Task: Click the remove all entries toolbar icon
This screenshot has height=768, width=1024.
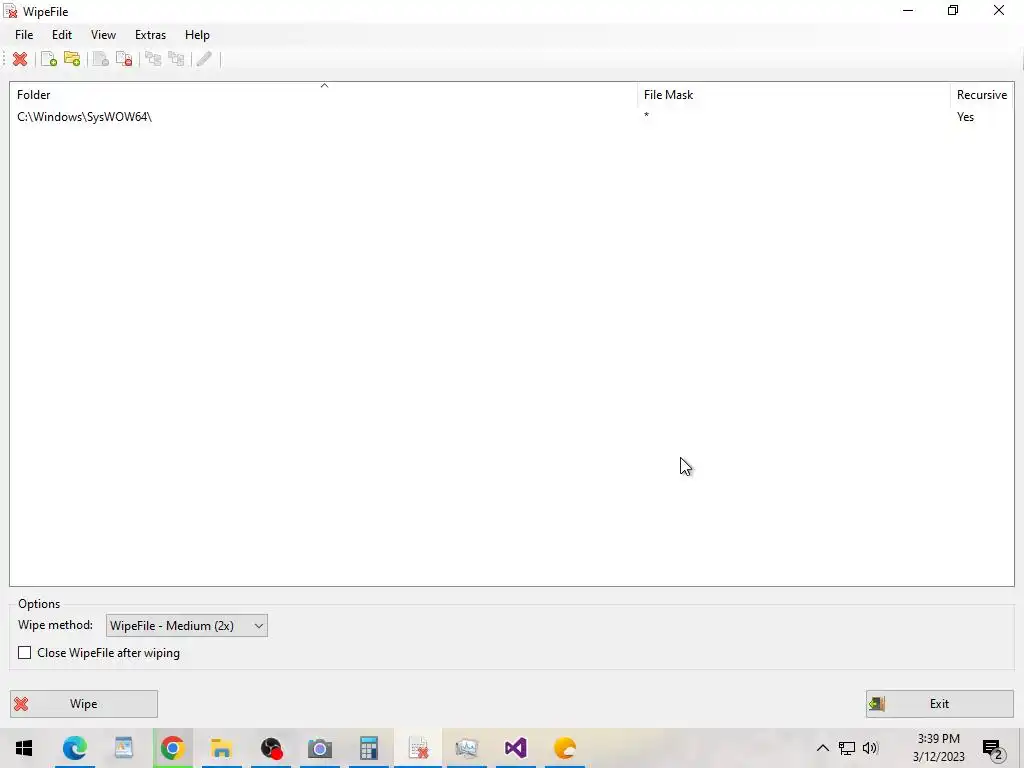Action: point(124,59)
